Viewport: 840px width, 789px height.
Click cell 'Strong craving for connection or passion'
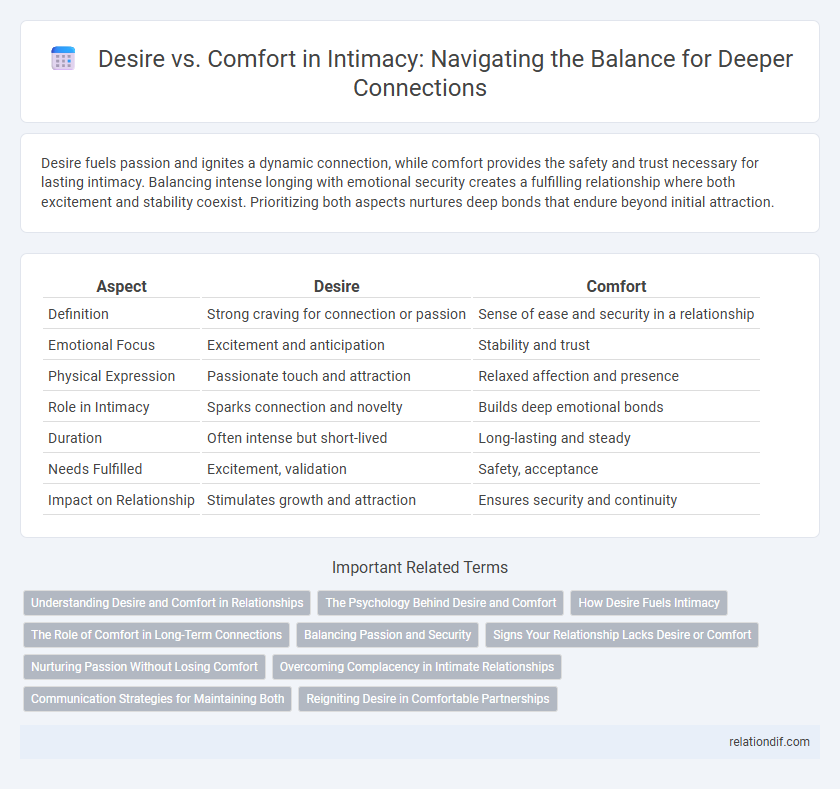click(336, 314)
